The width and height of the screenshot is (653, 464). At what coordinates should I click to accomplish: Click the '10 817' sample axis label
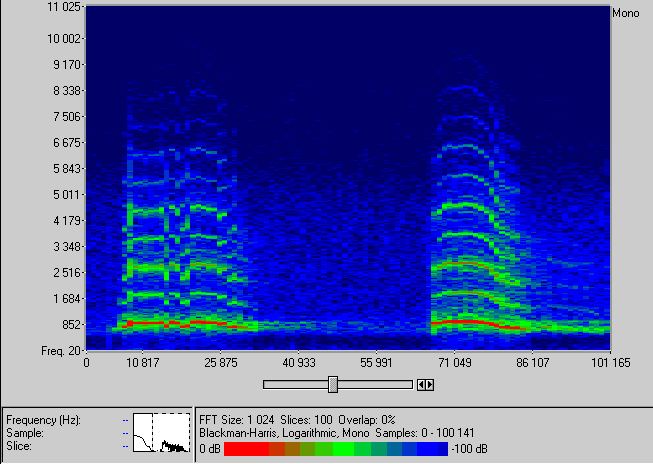tap(142, 363)
